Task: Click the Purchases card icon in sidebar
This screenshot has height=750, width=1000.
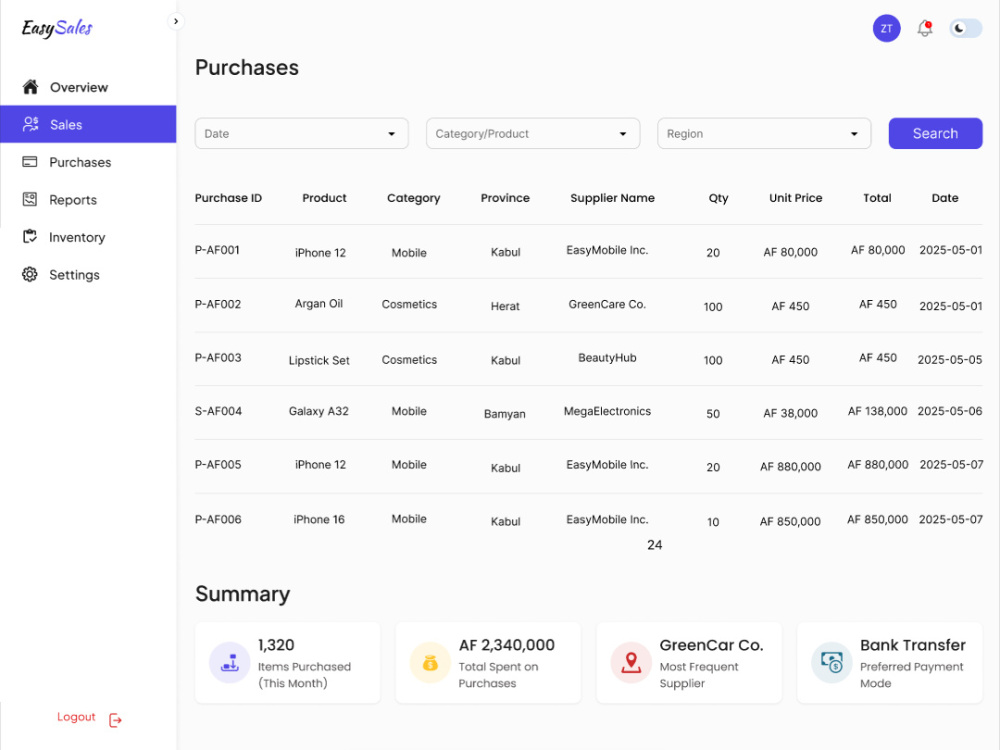Action: coord(30,162)
